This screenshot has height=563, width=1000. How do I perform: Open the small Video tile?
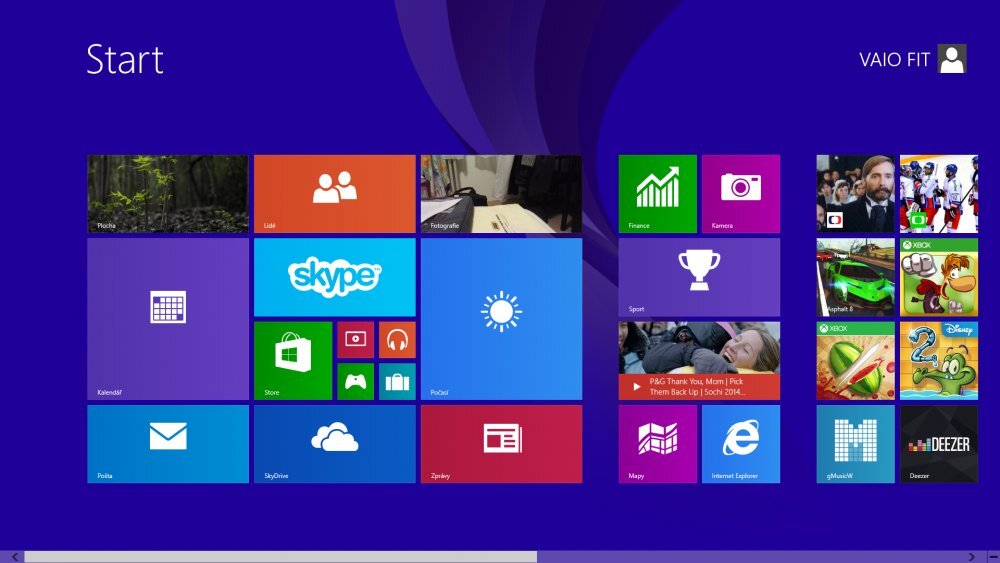coord(355,340)
